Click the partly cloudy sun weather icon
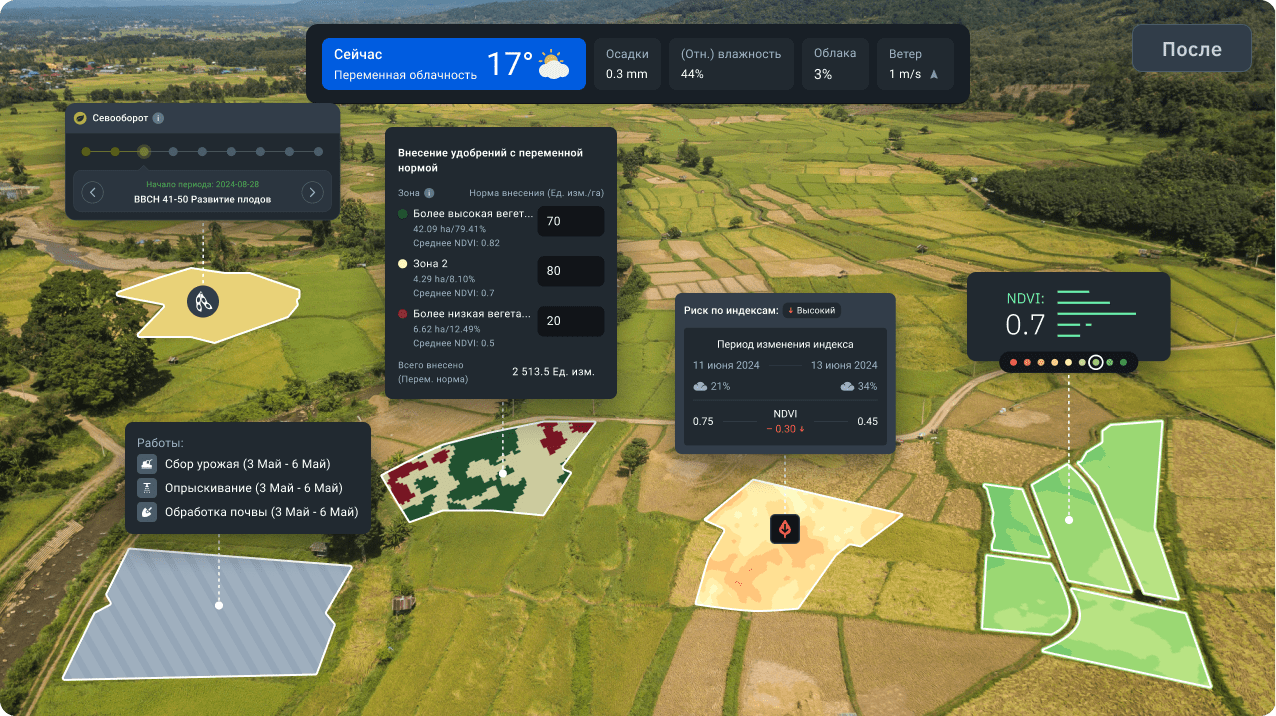Screen dimensions: 1276x716 click(x=553, y=65)
